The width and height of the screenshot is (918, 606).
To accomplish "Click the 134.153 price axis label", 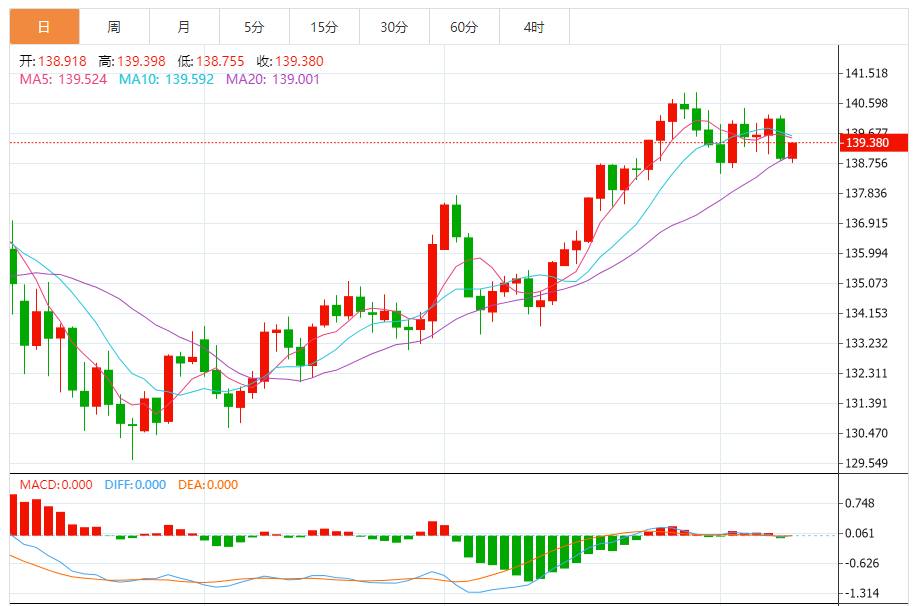I will click(866, 313).
